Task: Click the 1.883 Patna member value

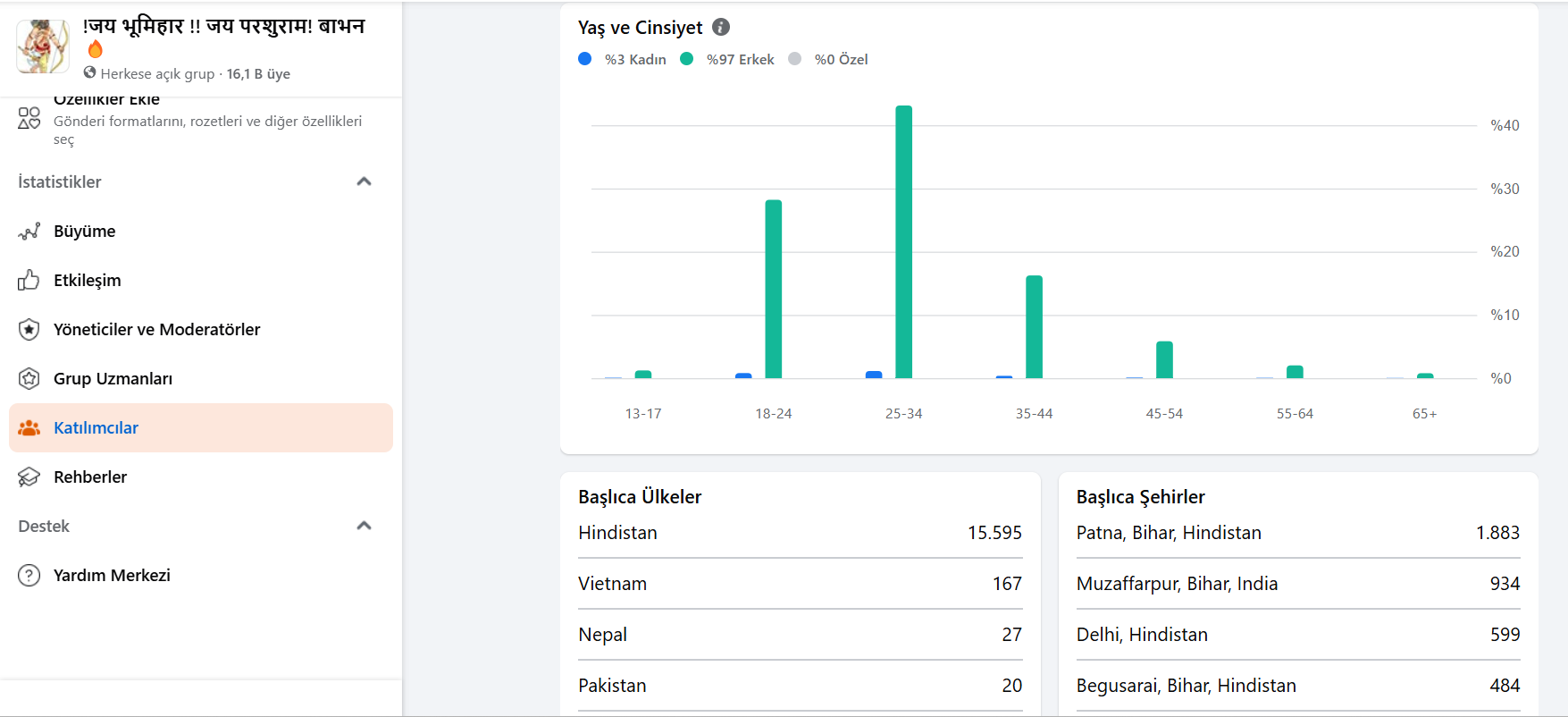Action: (x=1497, y=533)
